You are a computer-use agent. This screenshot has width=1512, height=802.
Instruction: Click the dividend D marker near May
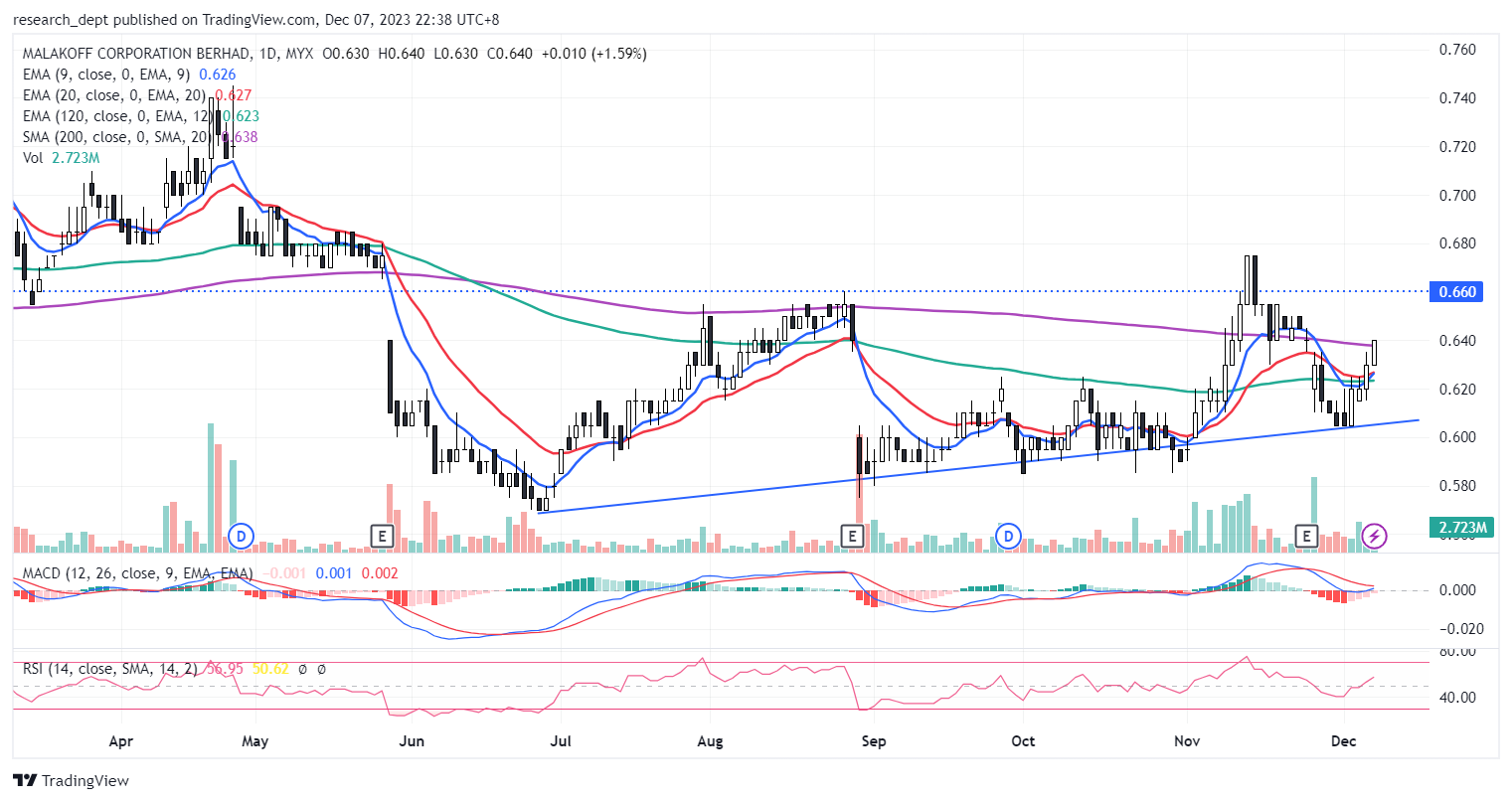tap(241, 537)
